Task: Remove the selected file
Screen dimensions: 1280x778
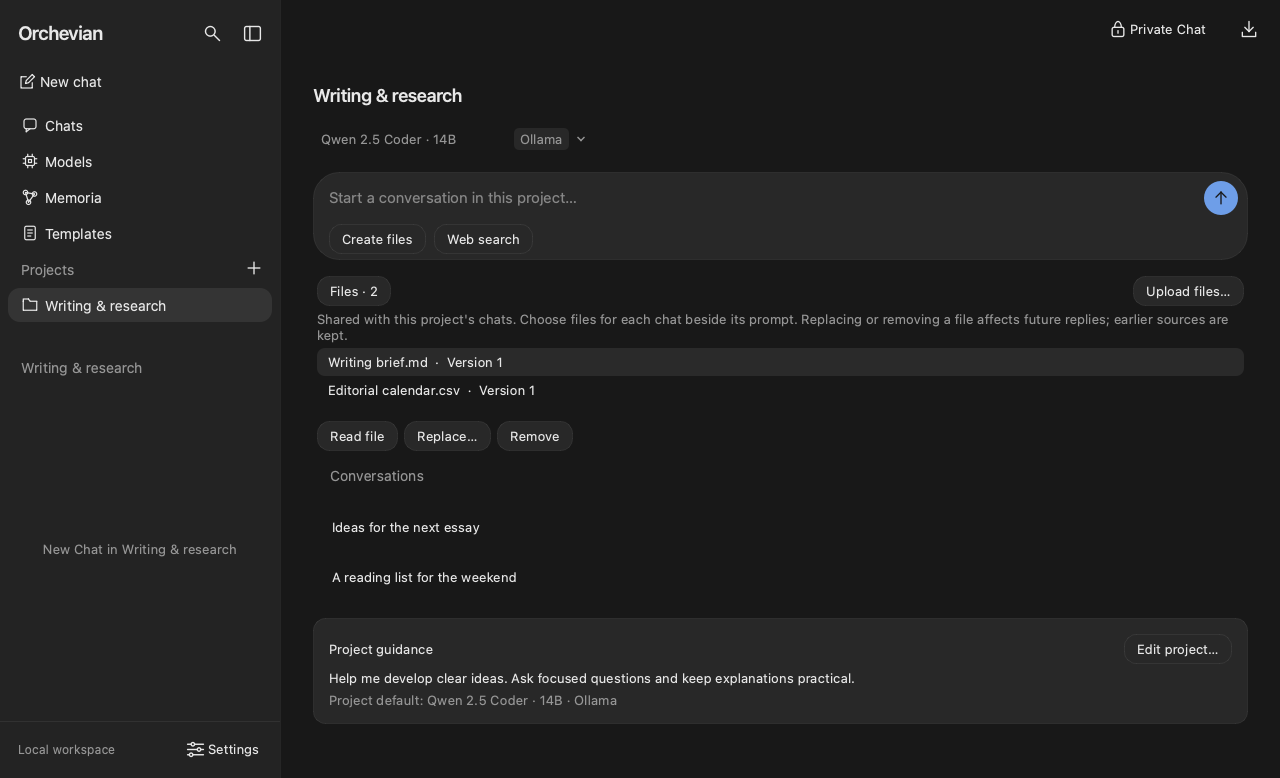Action: pyautogui.click(x=535, y=436)
